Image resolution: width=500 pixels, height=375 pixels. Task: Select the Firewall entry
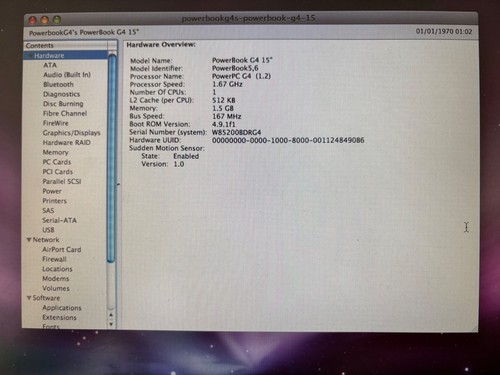coord(54,259)
